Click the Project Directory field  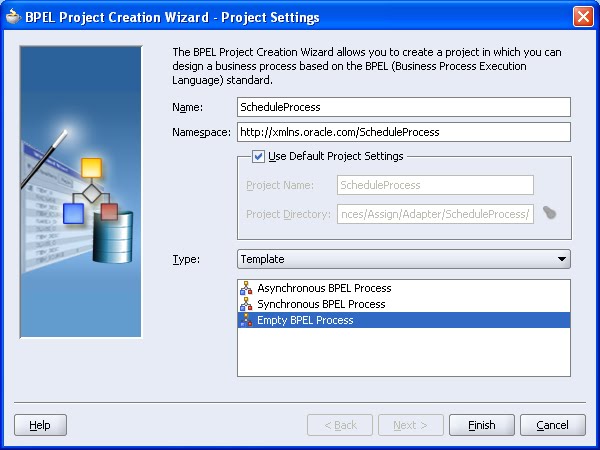click(435, 214)
